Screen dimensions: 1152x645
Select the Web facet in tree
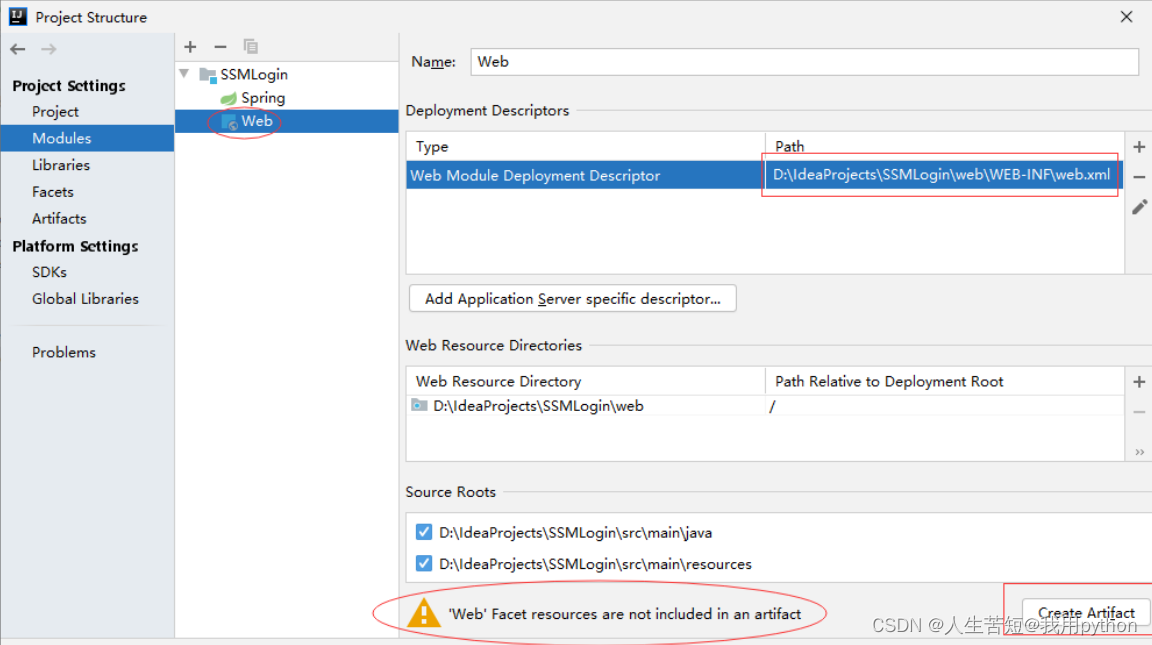click(287, 122)
